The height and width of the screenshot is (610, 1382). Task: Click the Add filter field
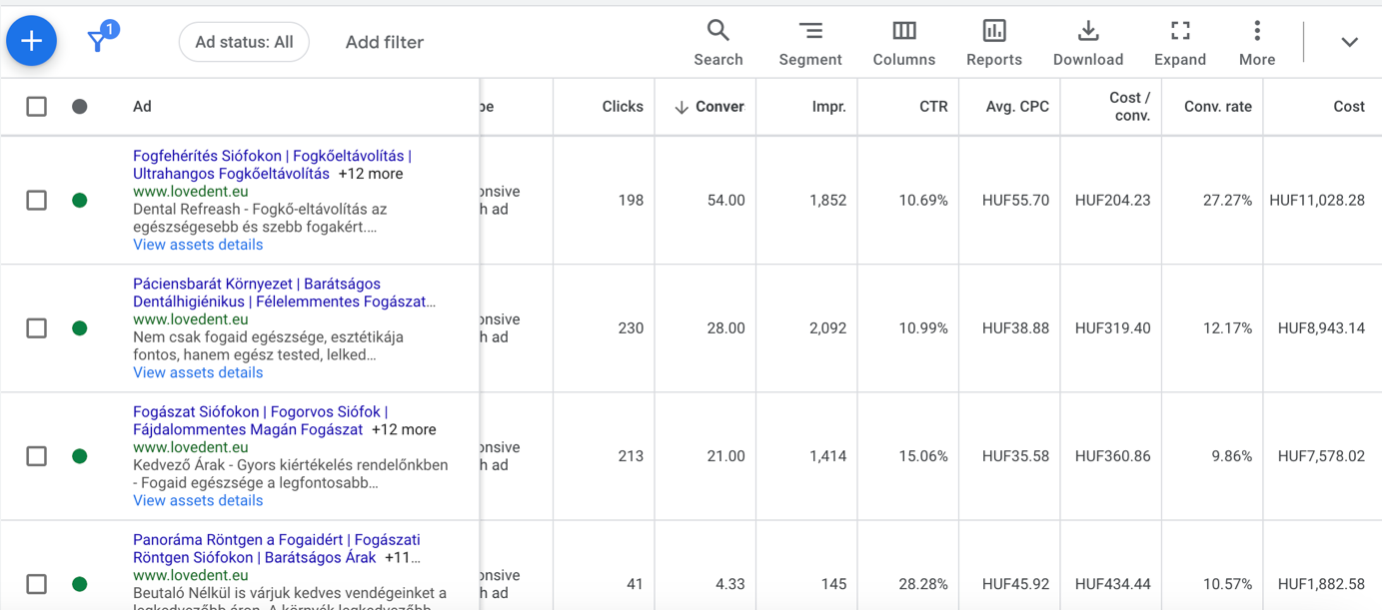point(384,42)
